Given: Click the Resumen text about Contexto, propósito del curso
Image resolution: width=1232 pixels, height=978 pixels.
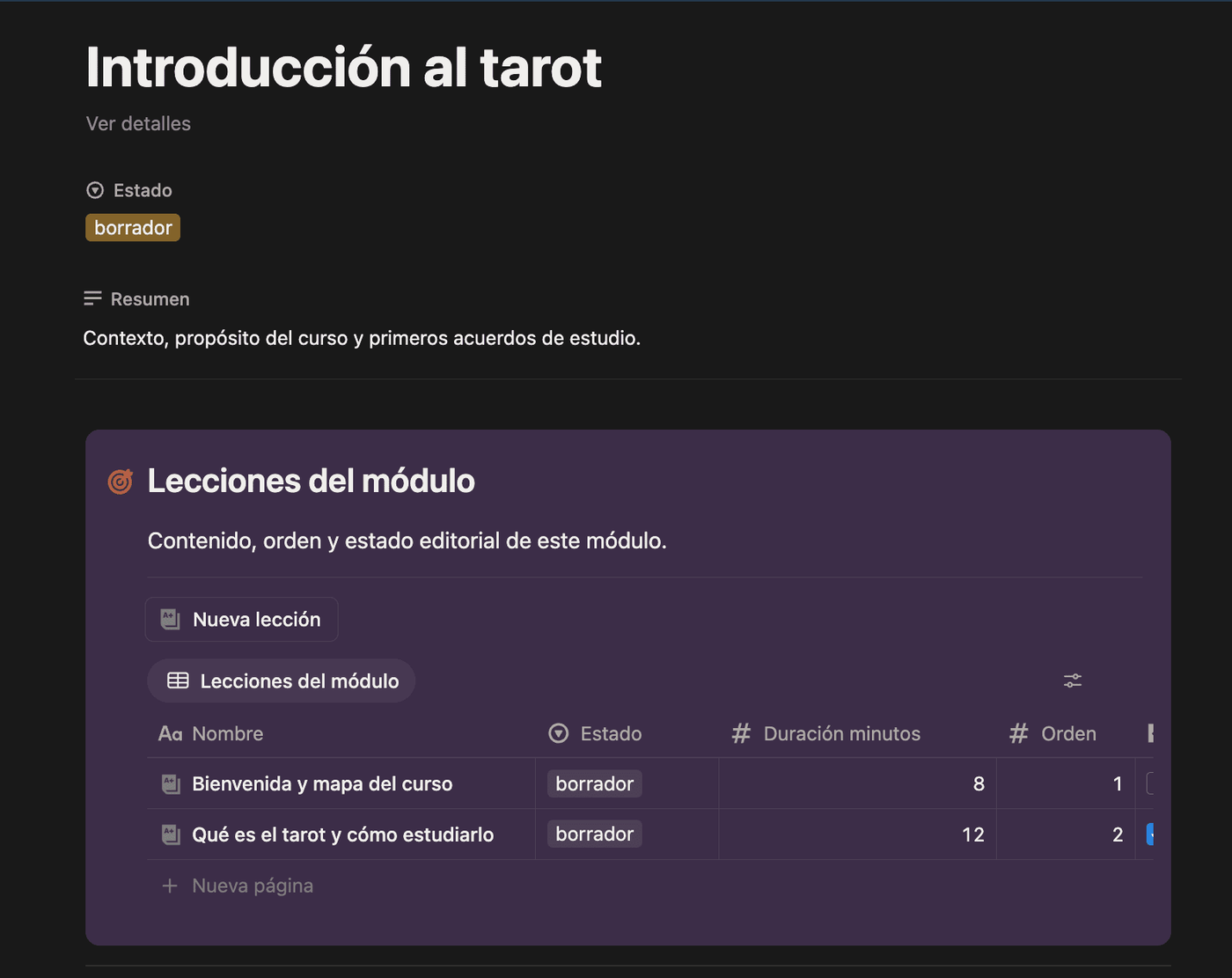Looking at the screenshot, I should [x=362, y=338].
